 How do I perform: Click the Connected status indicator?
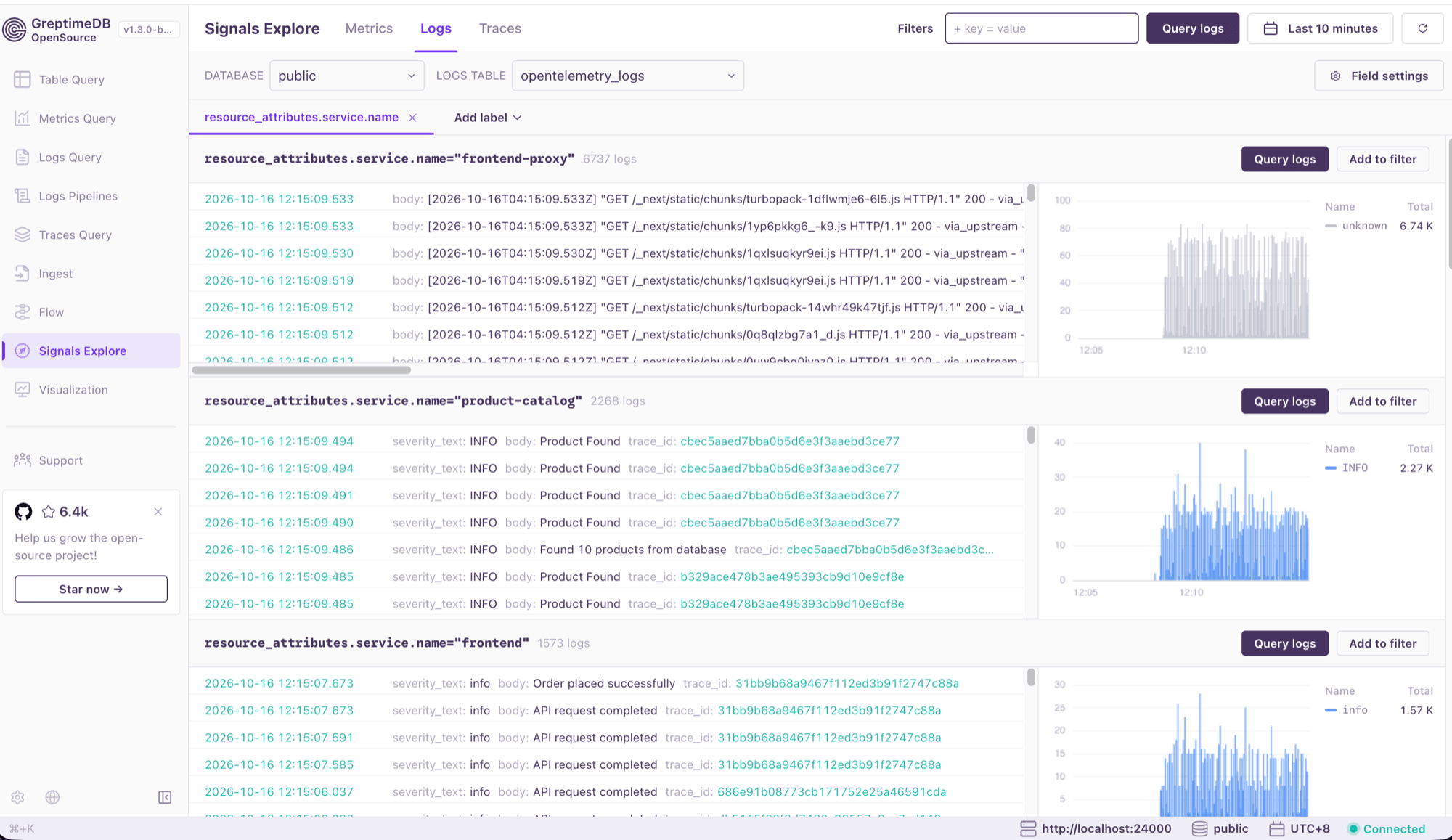tap(1387, 828)
